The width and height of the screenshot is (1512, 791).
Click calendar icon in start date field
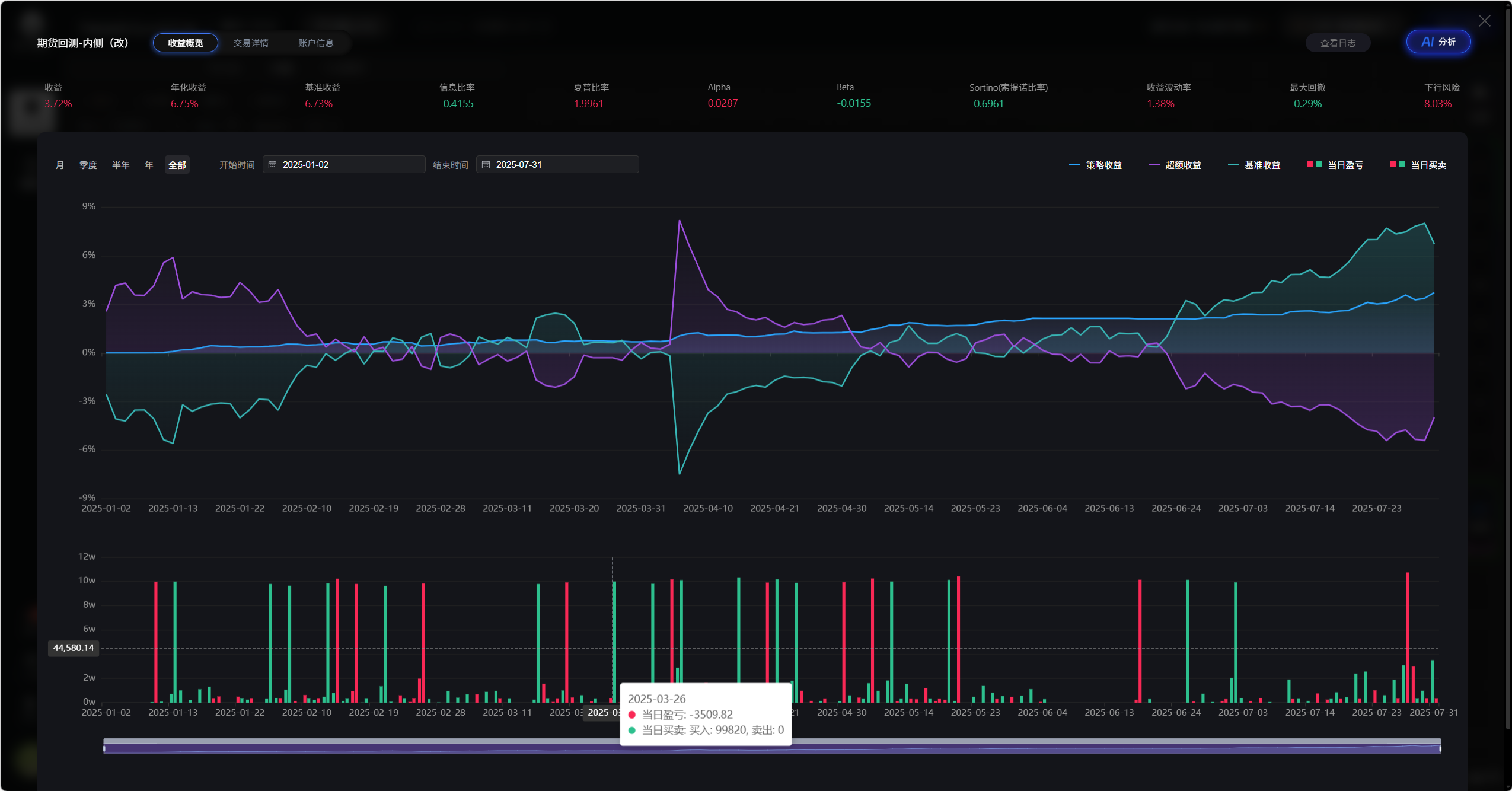coord(273,164)
